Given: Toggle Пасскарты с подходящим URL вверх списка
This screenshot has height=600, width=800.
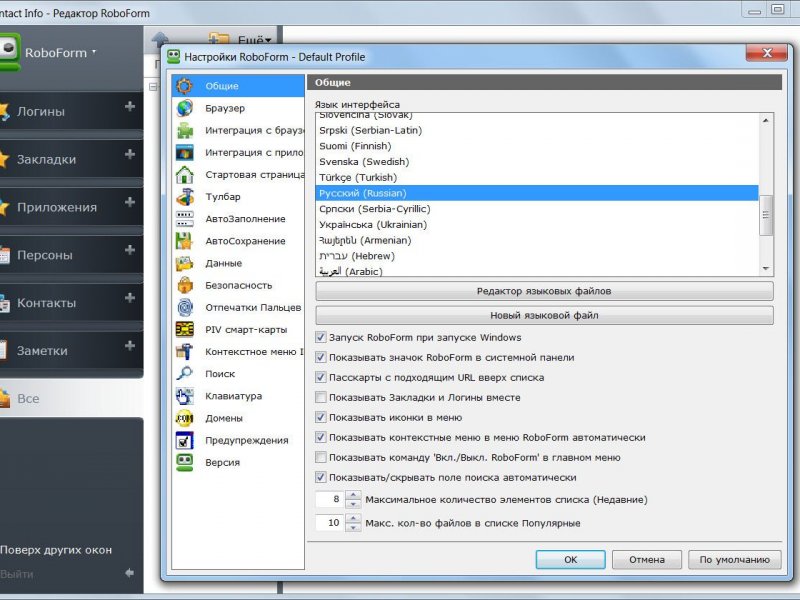Looking at the screenshot, I should pyautogui.click(x=320, y=377).
